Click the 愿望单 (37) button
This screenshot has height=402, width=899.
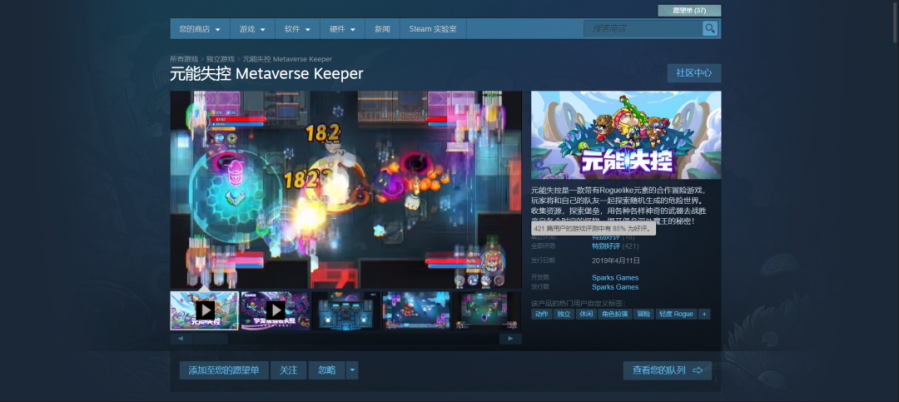689,10
